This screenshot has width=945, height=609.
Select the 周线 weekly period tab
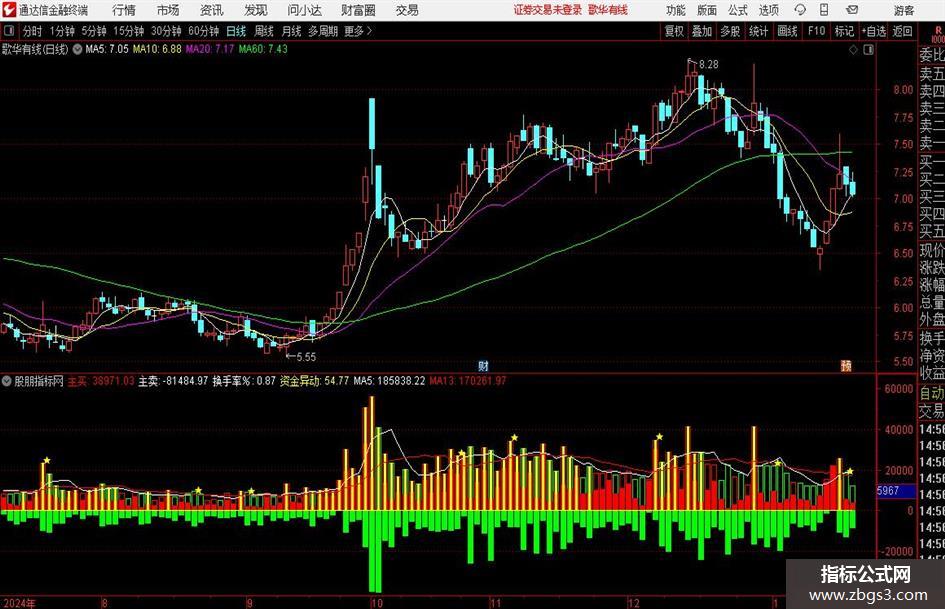tap(264, 31)
